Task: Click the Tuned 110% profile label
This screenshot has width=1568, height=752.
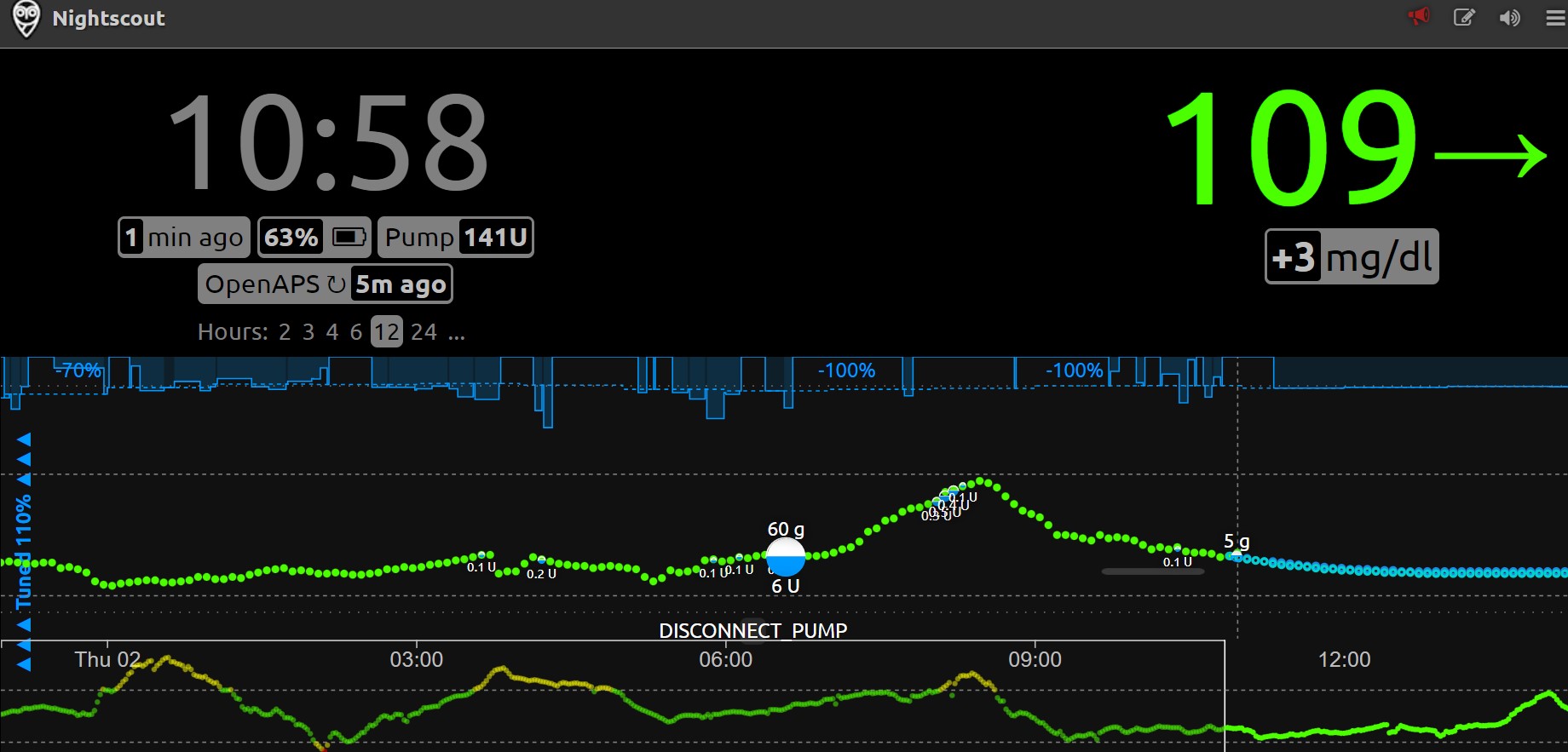Action: click(x=23, y=551)
